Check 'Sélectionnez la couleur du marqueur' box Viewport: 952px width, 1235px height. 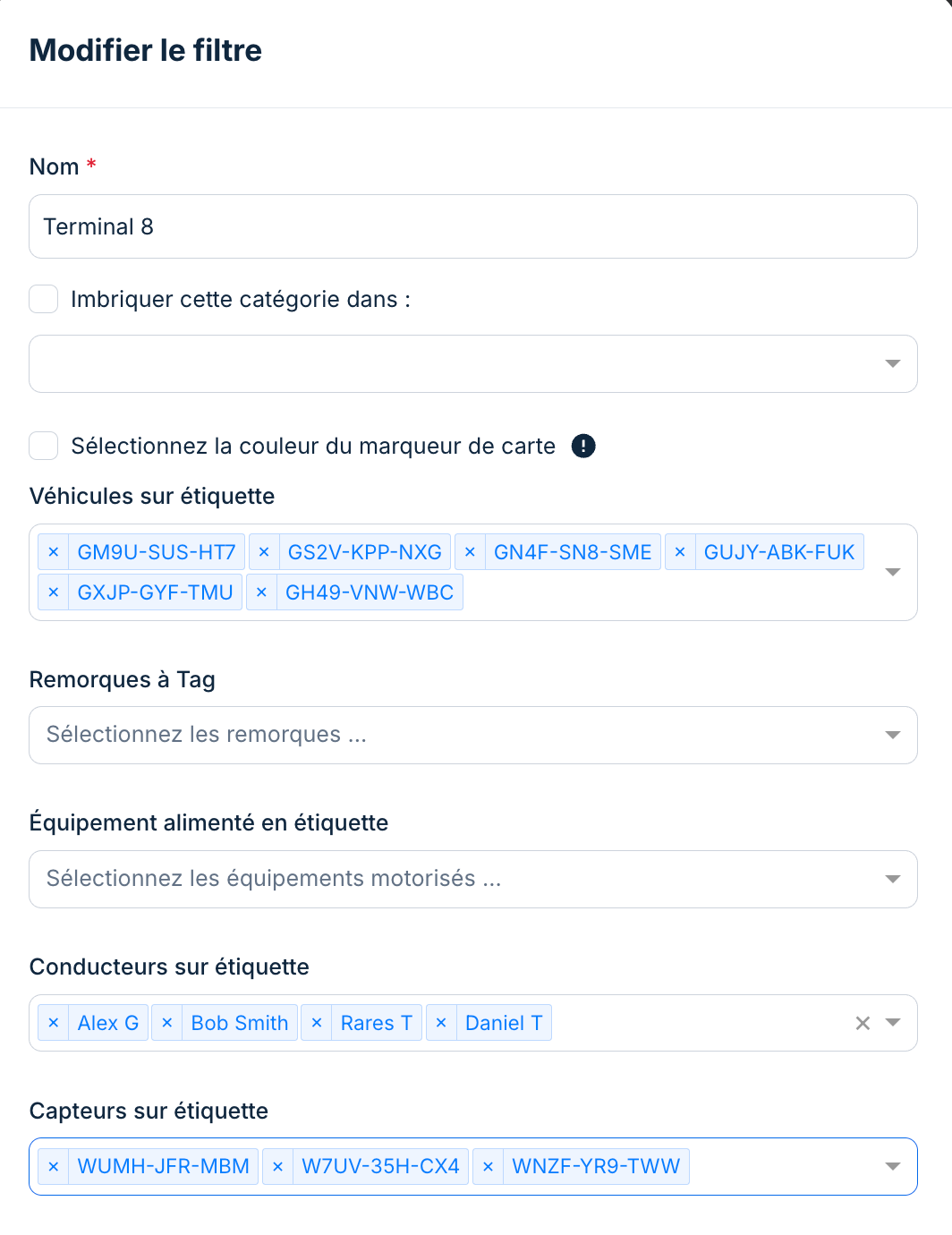(44, 446)
